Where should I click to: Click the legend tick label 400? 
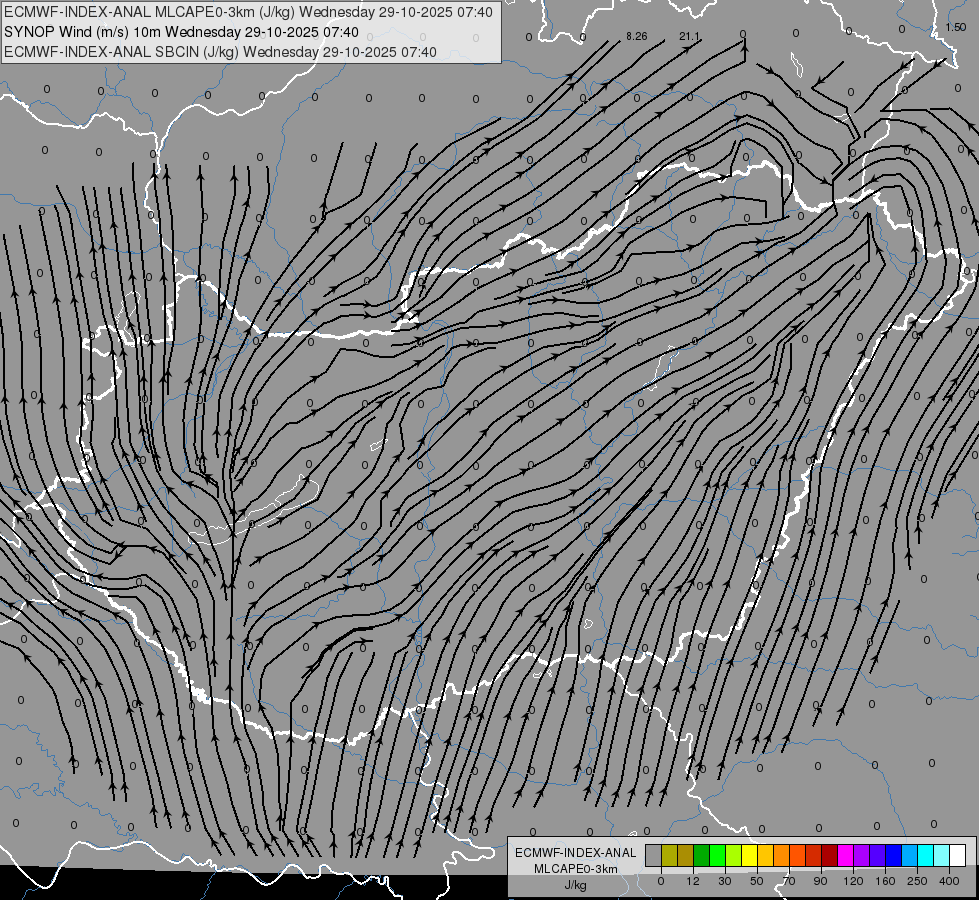[x=949, y=881]
